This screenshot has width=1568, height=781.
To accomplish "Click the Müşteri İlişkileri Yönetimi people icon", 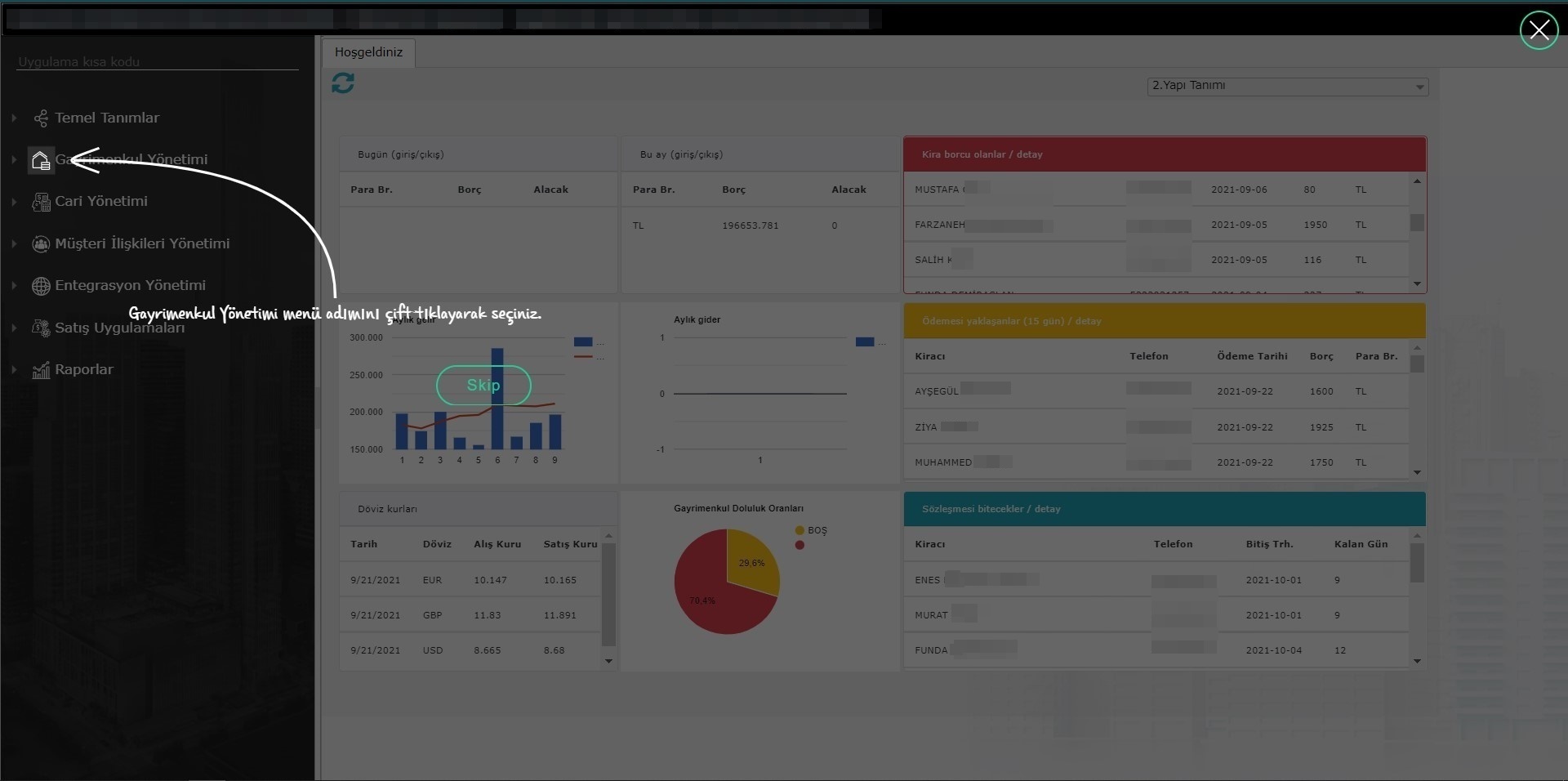I will (x=40, y=243).
